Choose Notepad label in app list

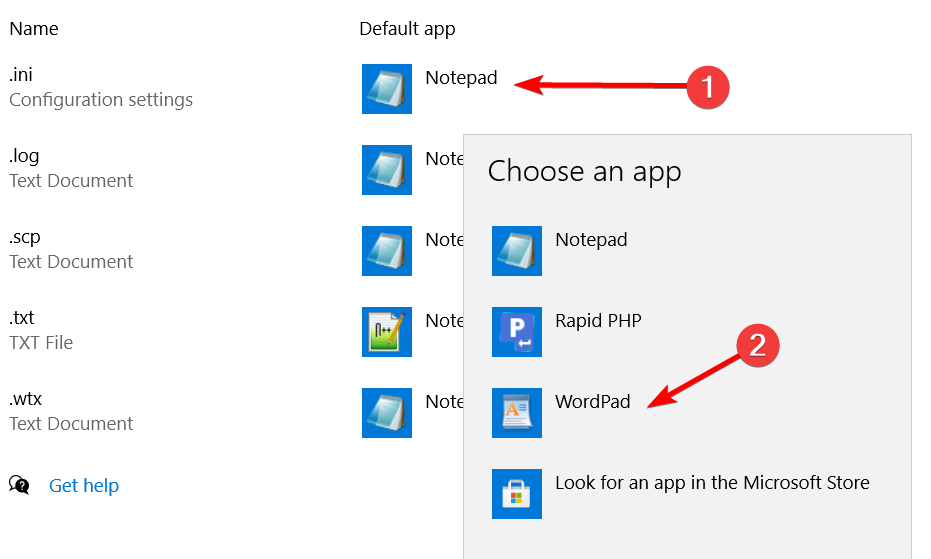(591, 239)
